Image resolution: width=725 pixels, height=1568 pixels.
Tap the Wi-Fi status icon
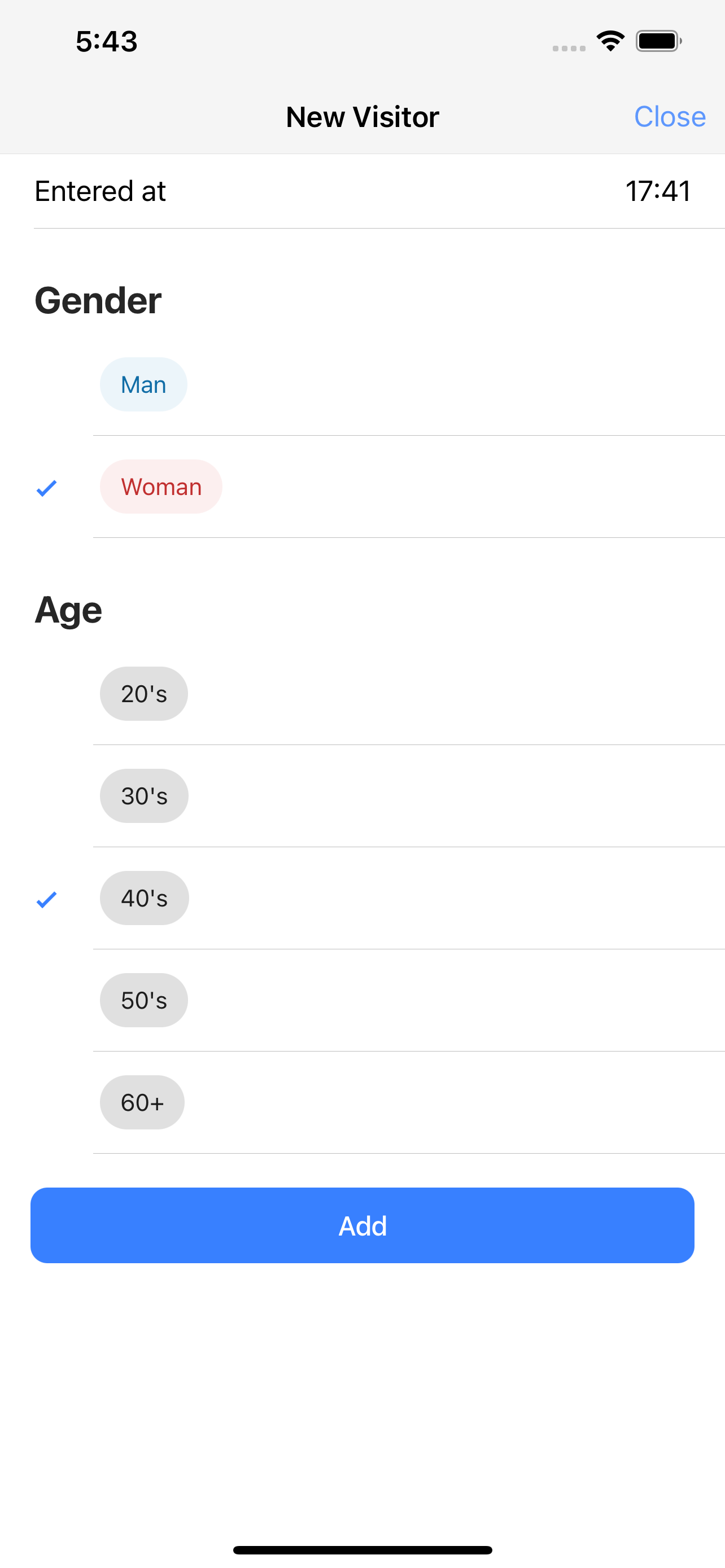(610, 41)
